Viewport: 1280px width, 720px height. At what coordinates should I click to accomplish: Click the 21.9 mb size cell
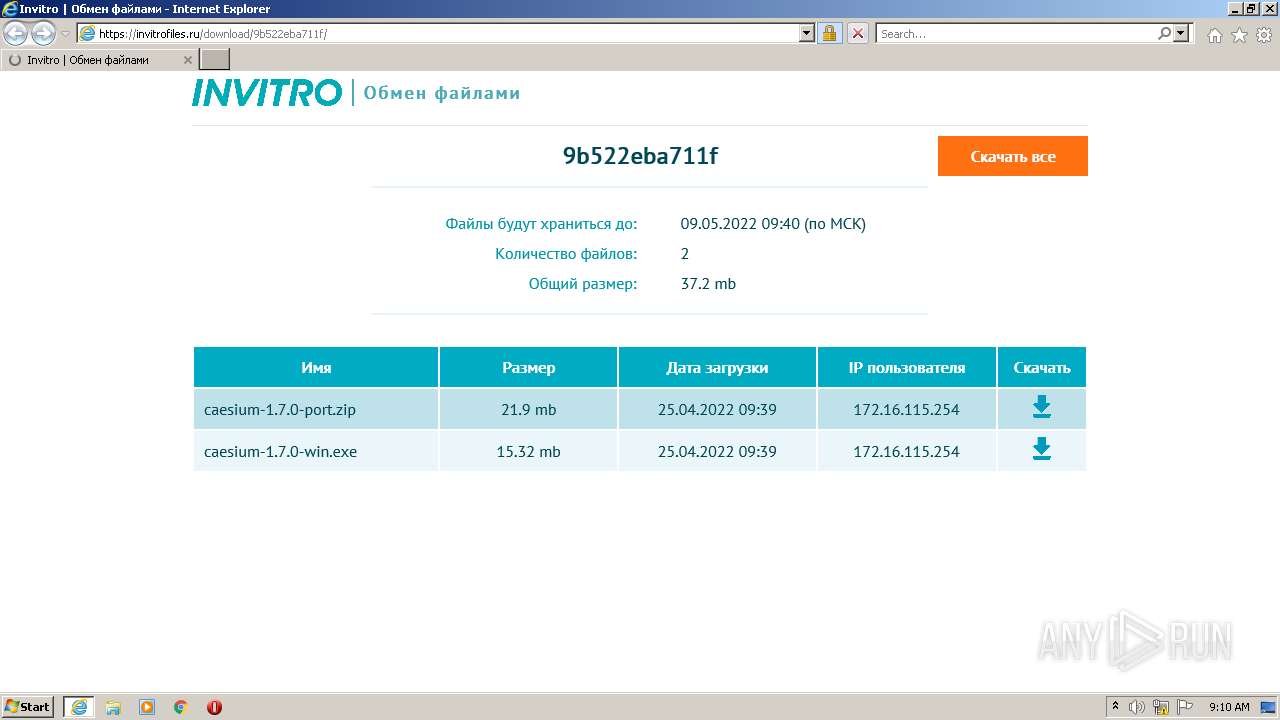[528, 409]
